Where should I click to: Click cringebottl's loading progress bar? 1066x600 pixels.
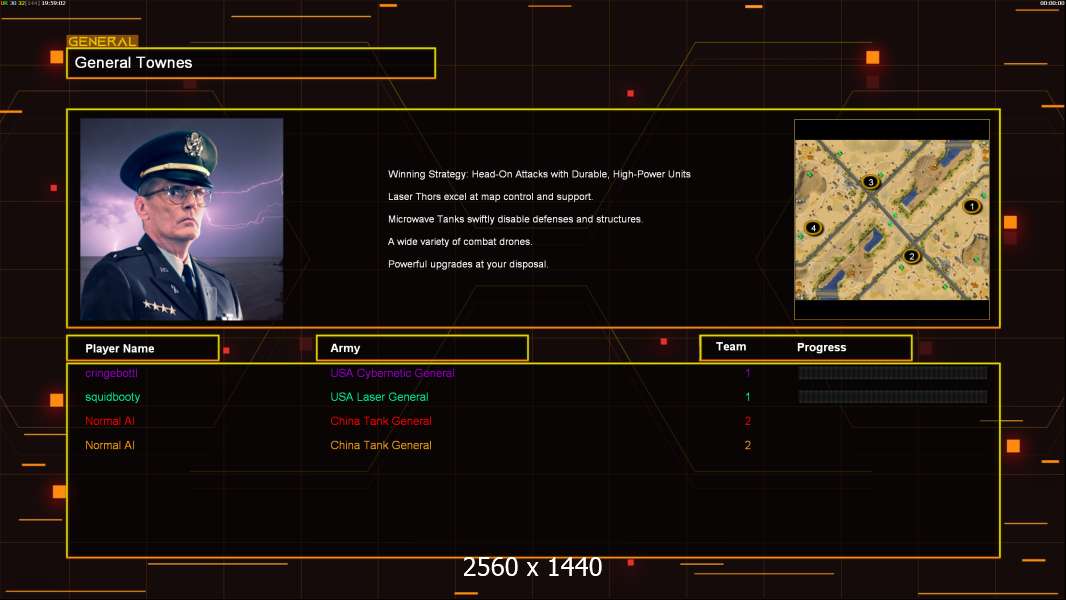893,372
